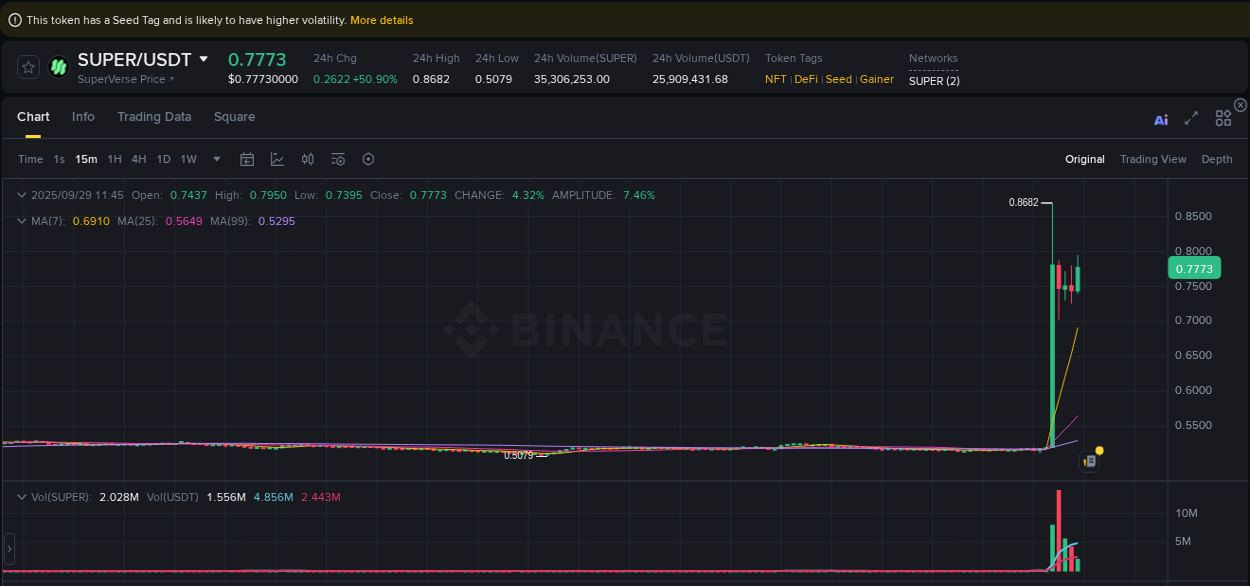Toggle the favorite star for SUPER/USDT
1250x586 pixels.
coord(28,67)
